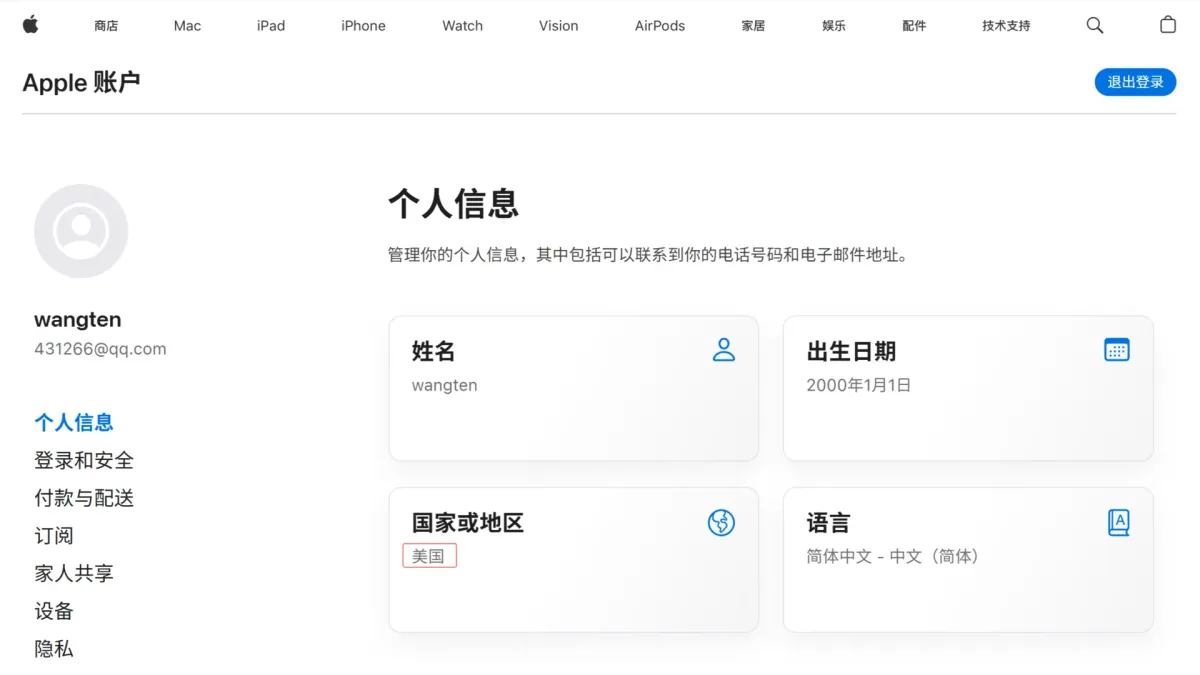1200x675 pixels.
Task: Open the 配件 menu
Action: pyautogui.click(x=914, y=26)
